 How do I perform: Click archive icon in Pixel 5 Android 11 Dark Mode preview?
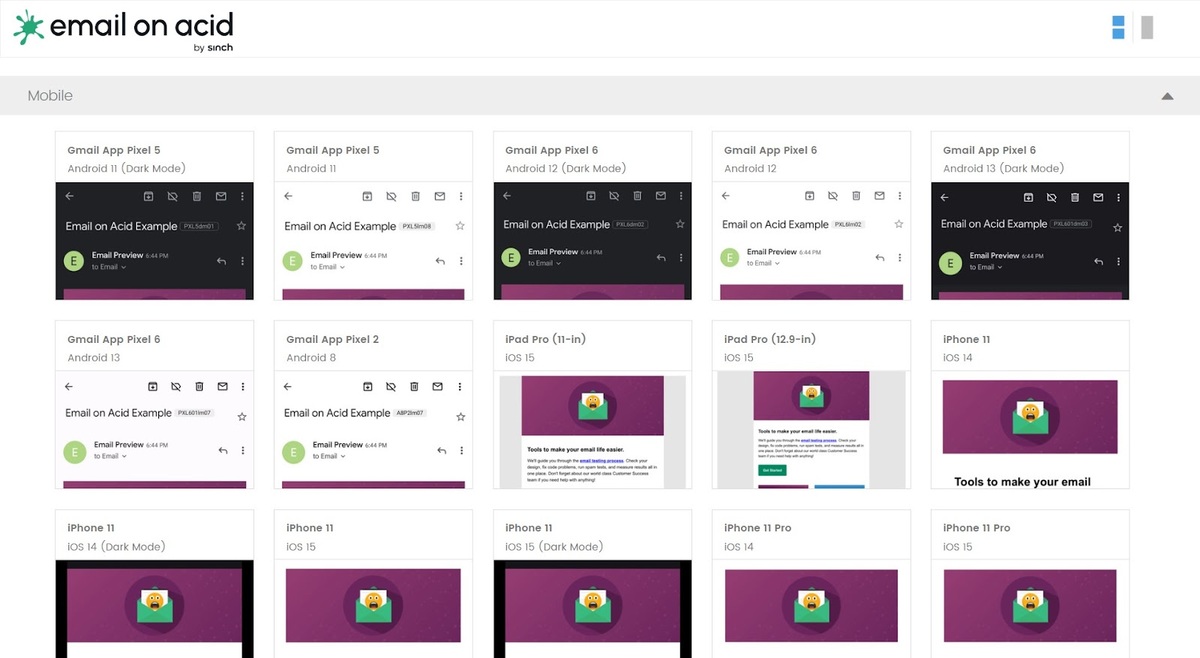(x=148, y=196)
